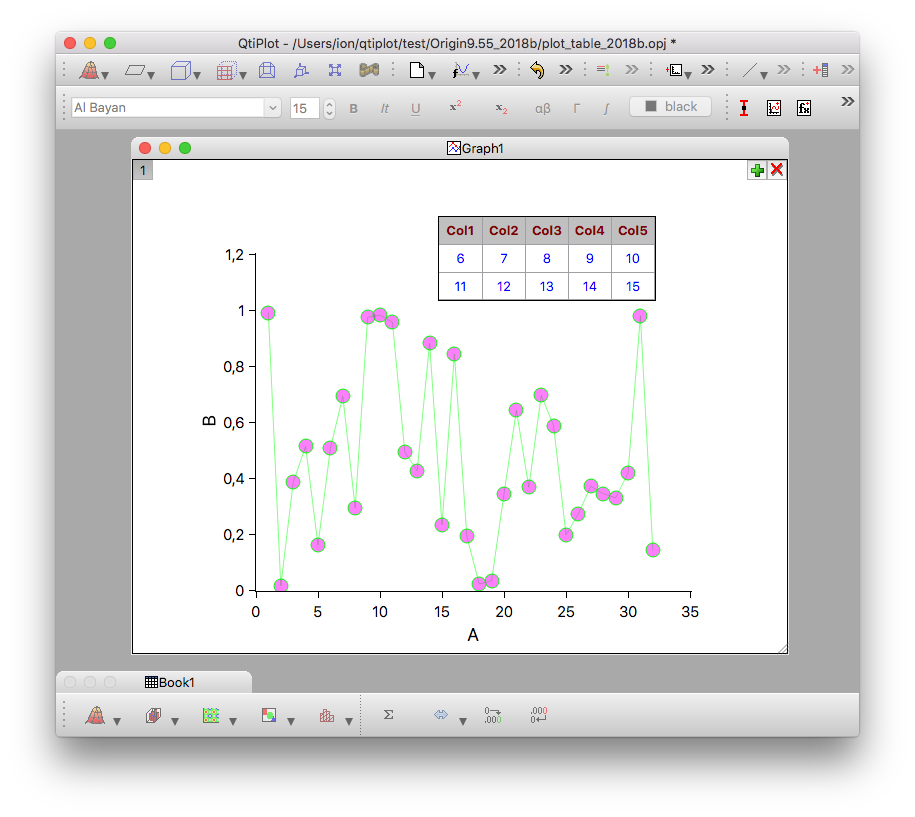The image size is (915, 817).
Task: Expand the new document dropdown arrow
Action: pos(432,74)
